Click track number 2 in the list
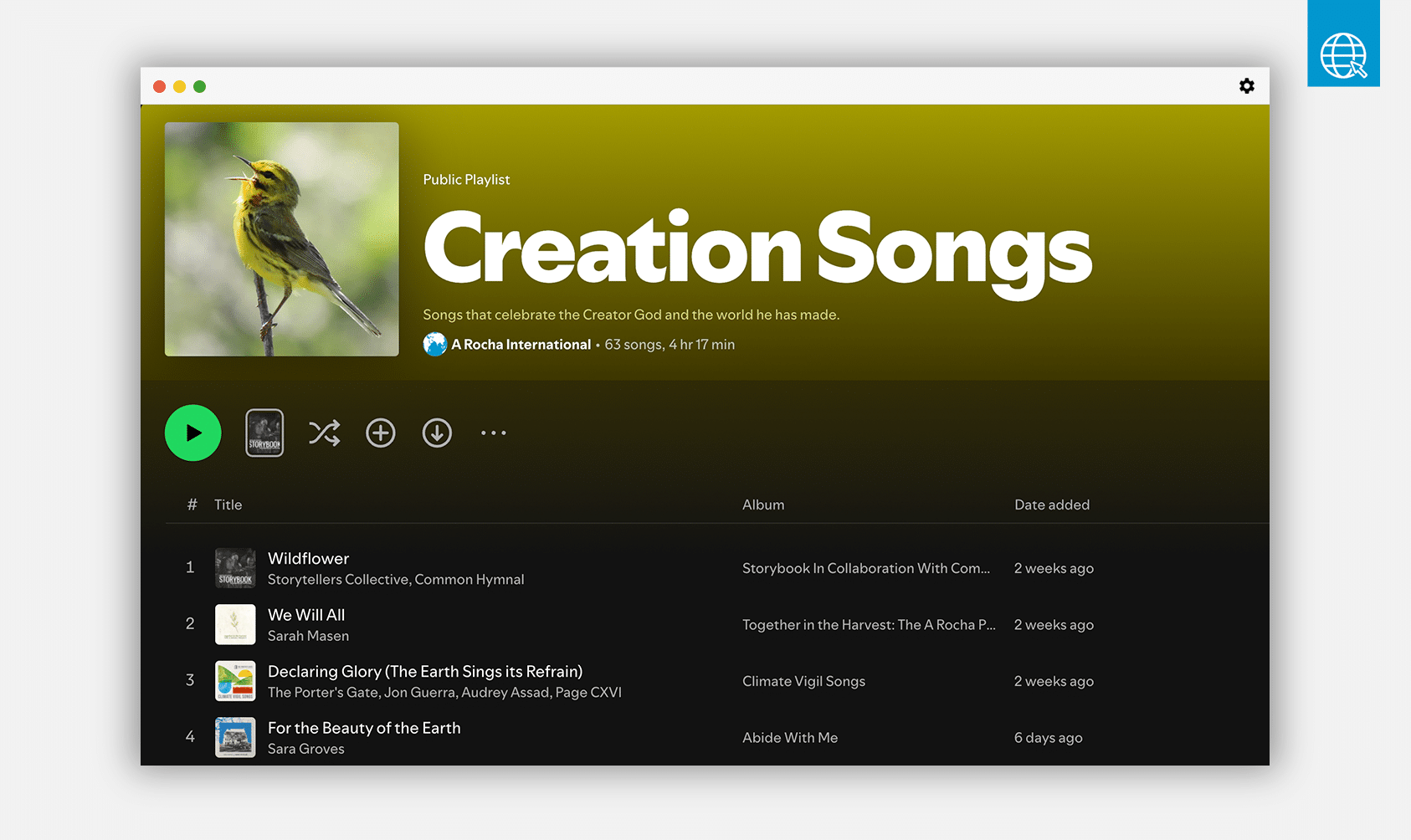 [x=190, y=623]
